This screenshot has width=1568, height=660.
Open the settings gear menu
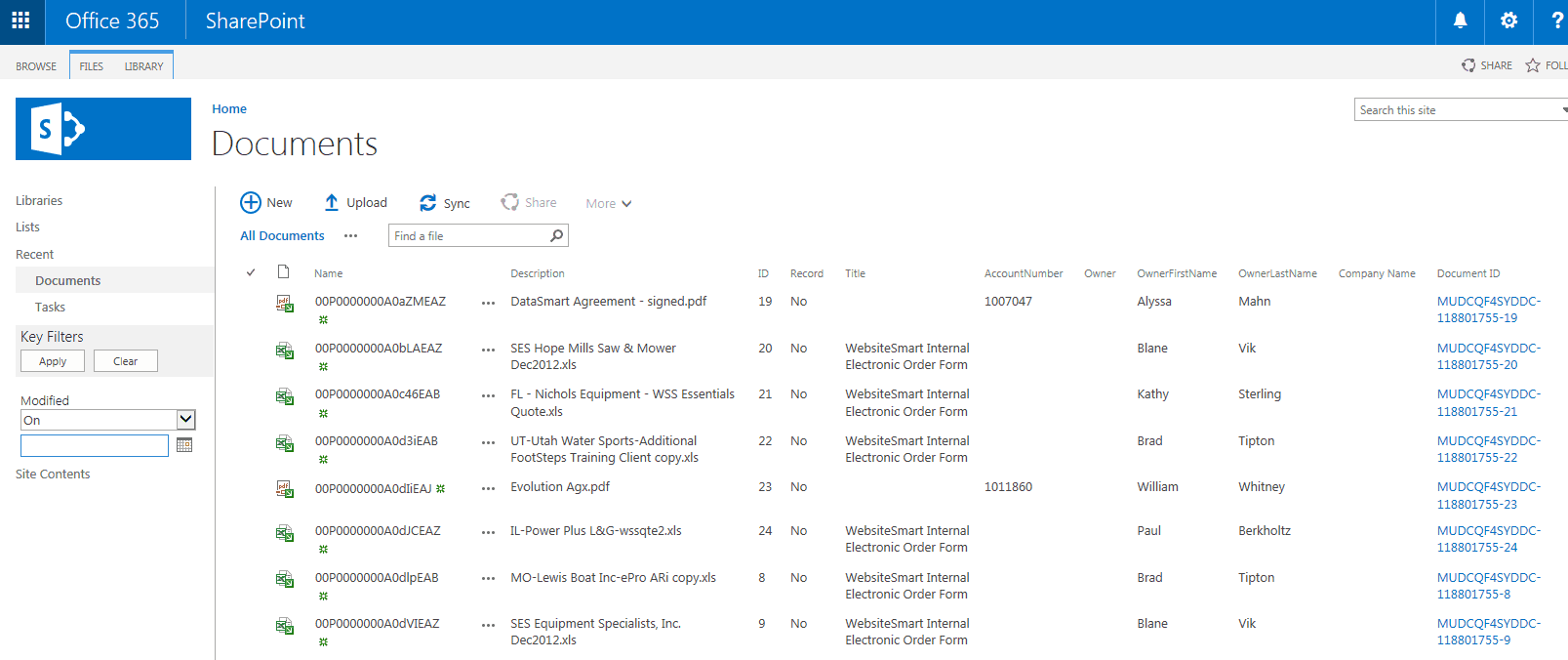point(1508,21)
